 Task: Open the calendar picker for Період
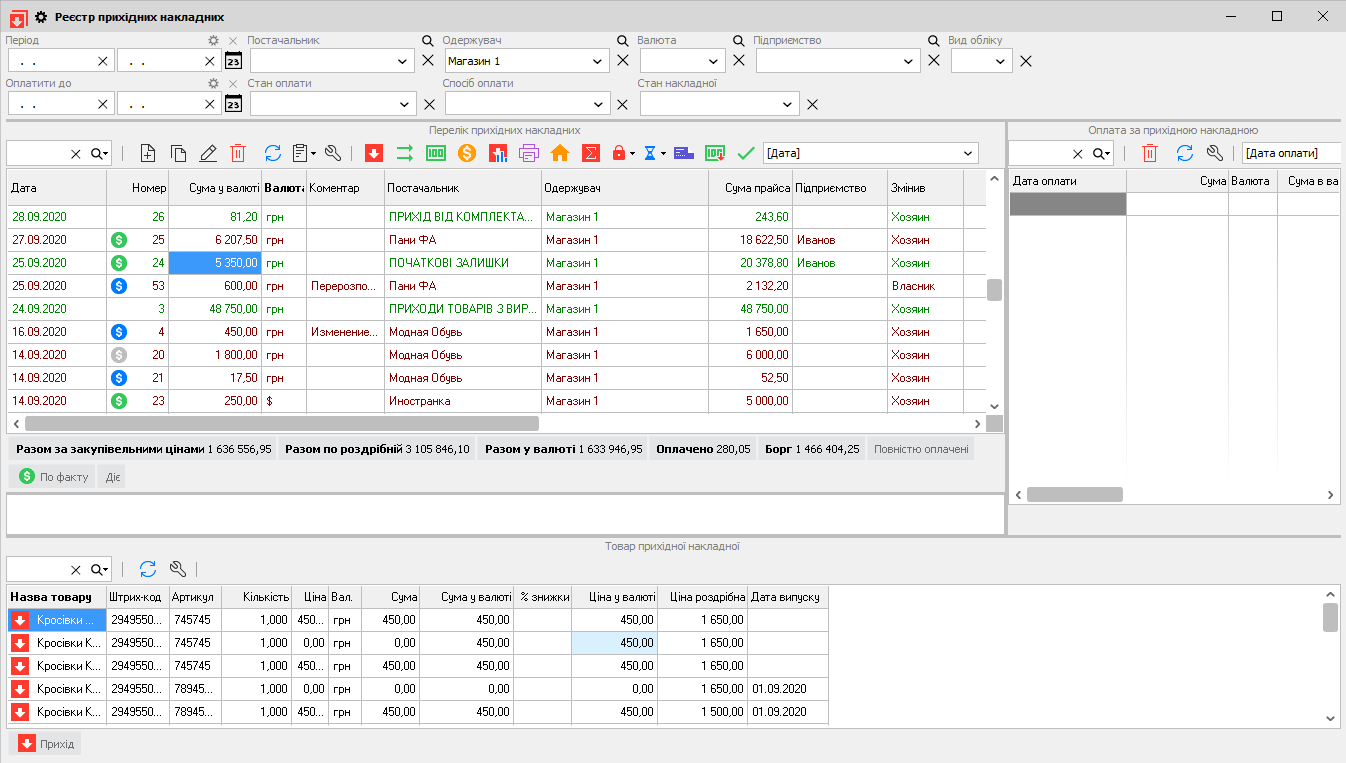[x=233, y=60]
